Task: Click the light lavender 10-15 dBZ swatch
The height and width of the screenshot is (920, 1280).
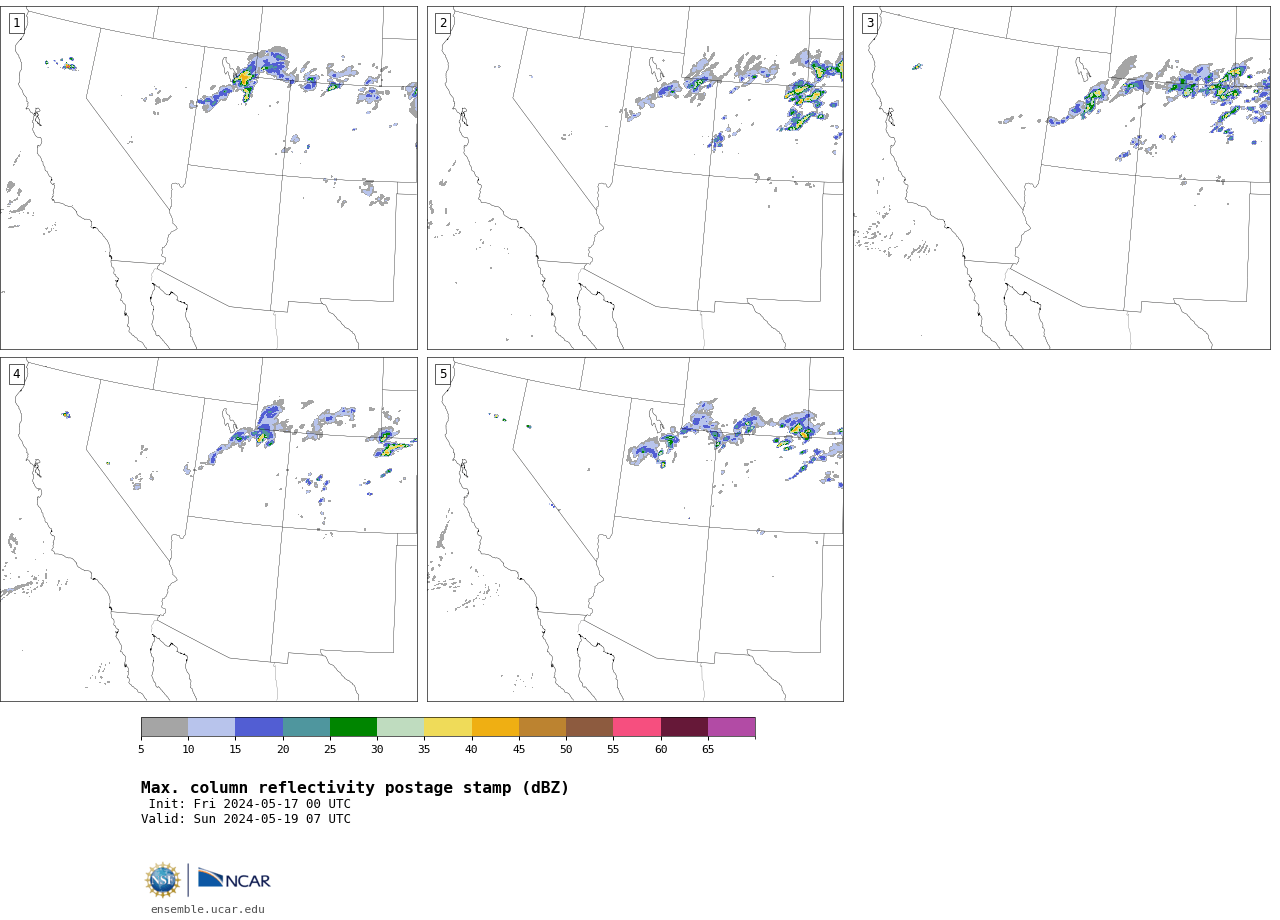Action: tap(212, 727)
